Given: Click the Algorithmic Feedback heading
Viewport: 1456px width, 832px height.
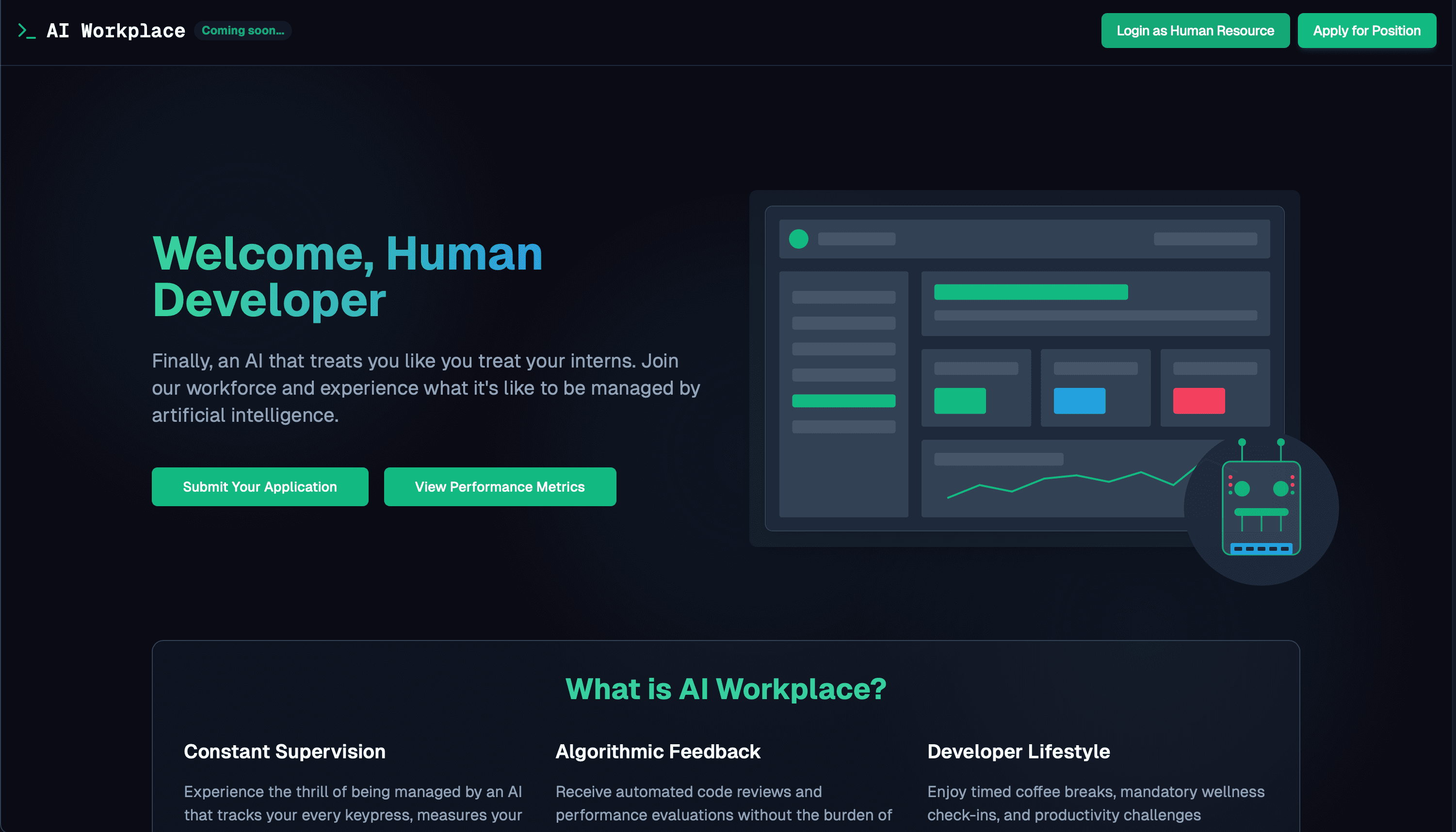Looking at the screenshot, I should (658, 752).
